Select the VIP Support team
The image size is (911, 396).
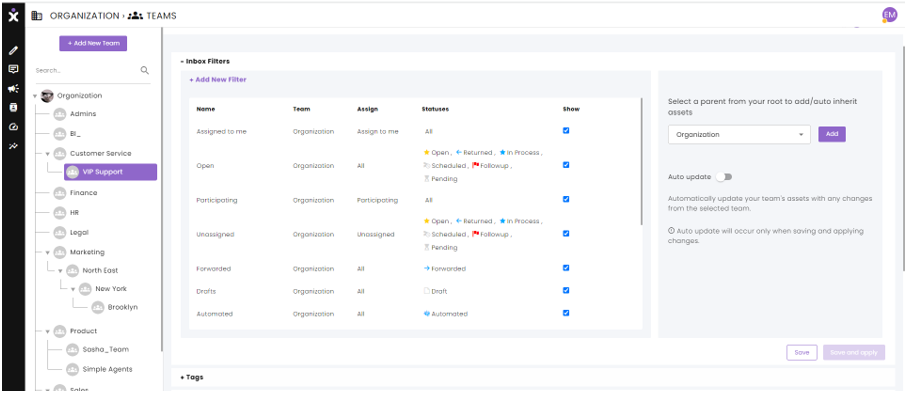110,172
